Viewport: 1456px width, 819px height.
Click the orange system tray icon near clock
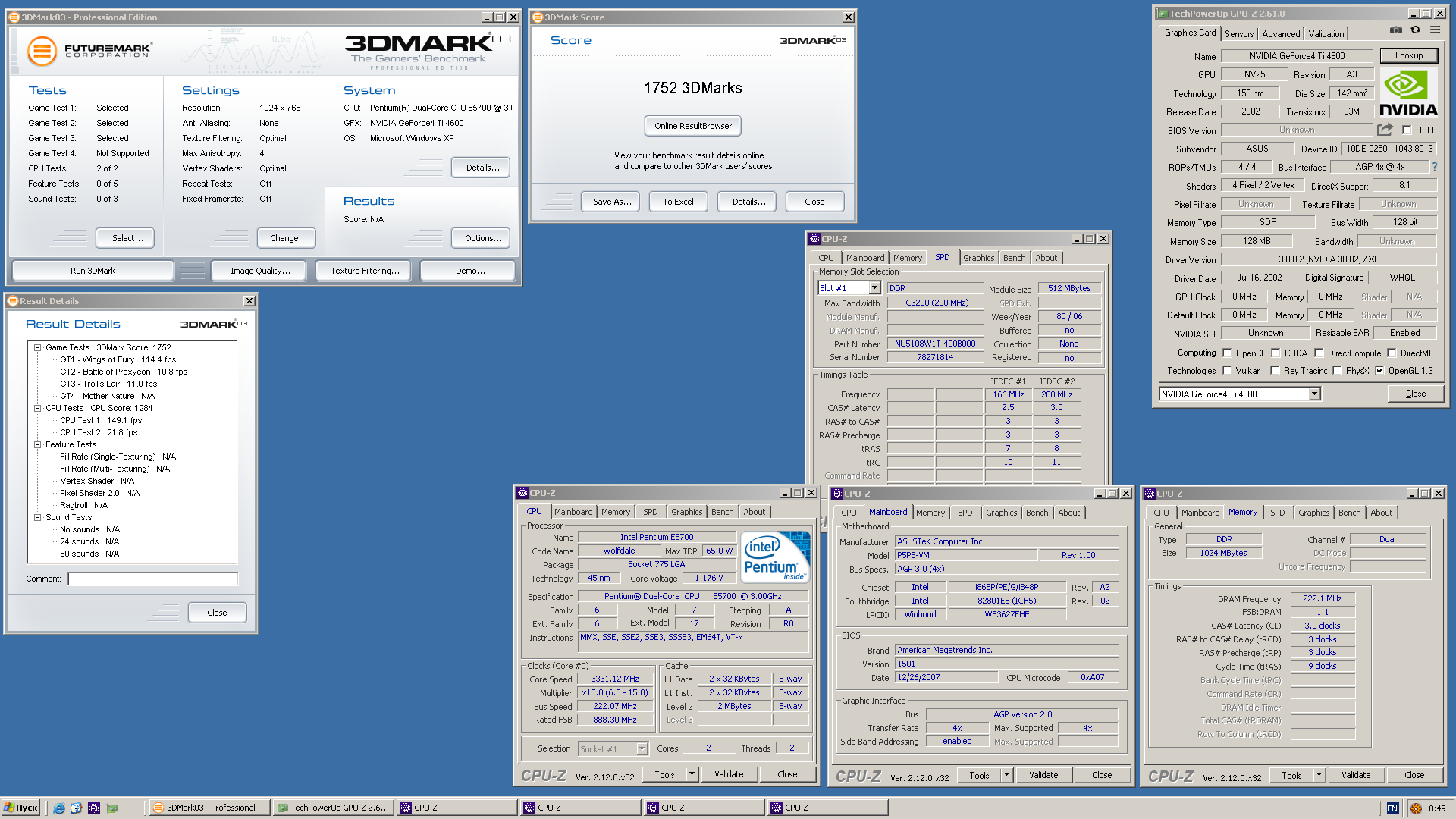pos(1416,808)
